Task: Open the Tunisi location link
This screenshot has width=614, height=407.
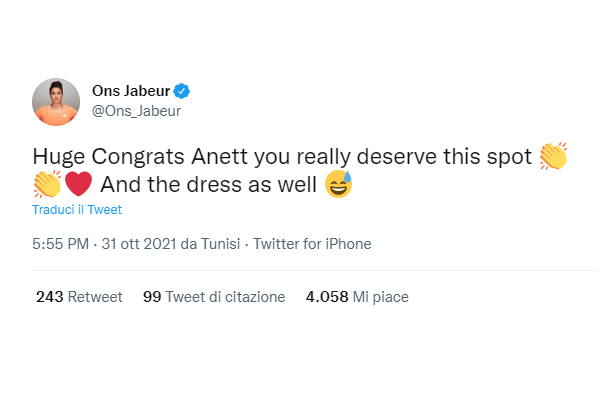Action: point(218,243)
